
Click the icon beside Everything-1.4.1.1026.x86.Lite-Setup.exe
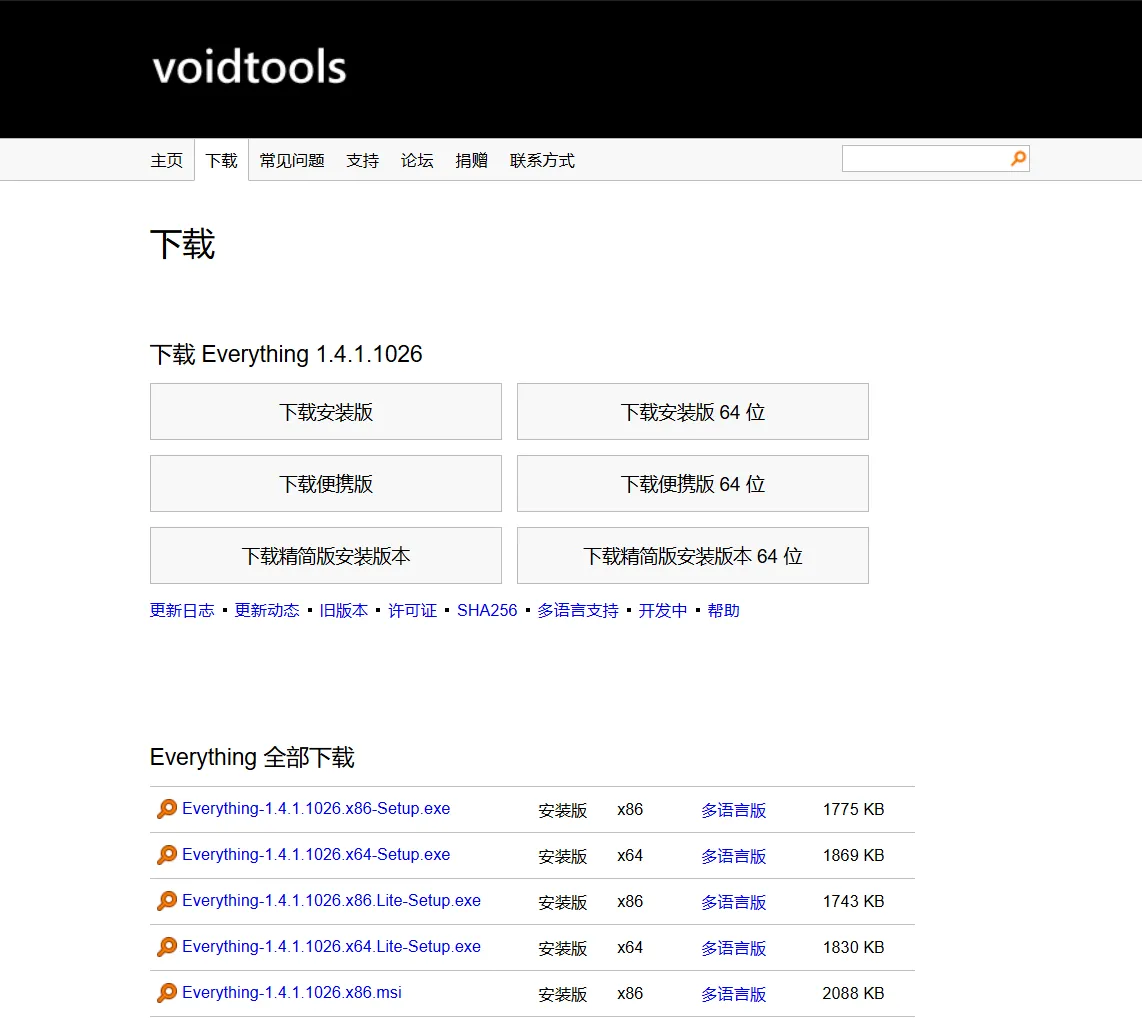[x=167, y=901]
